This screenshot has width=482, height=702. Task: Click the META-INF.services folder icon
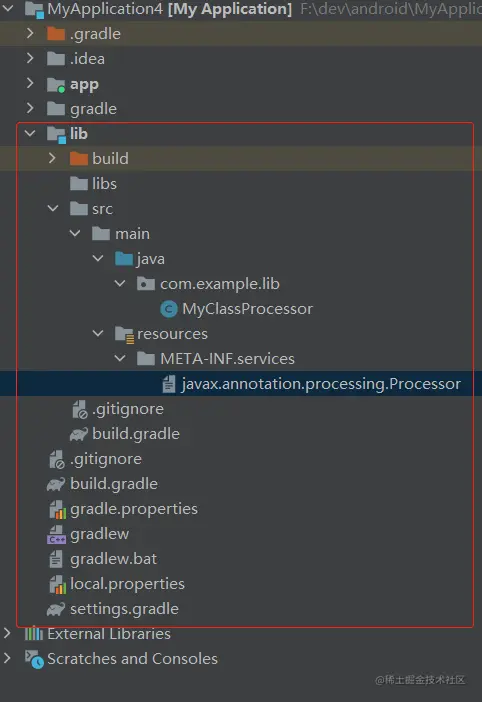tap(146, 359)
